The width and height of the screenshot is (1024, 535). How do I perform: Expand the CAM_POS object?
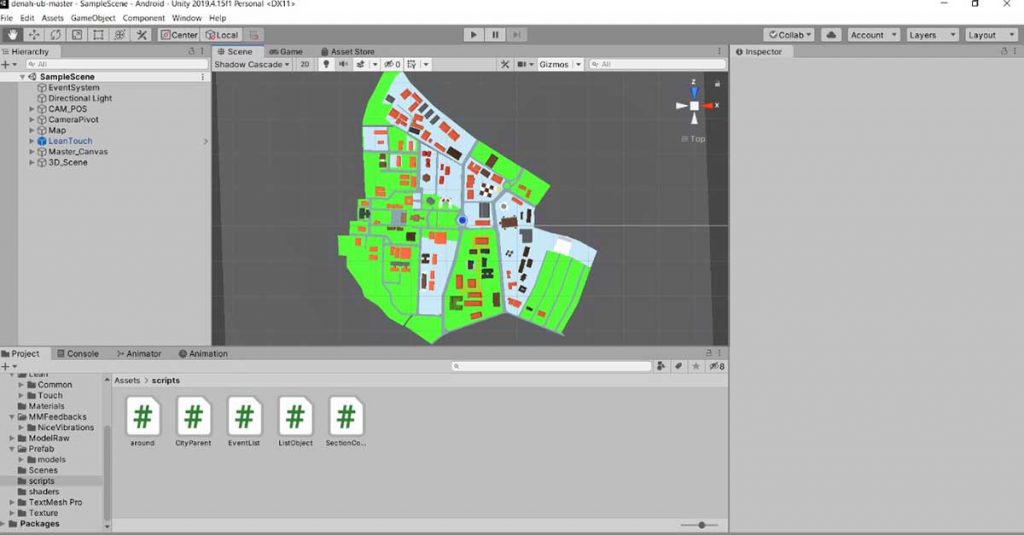click(x=31, y=109)
